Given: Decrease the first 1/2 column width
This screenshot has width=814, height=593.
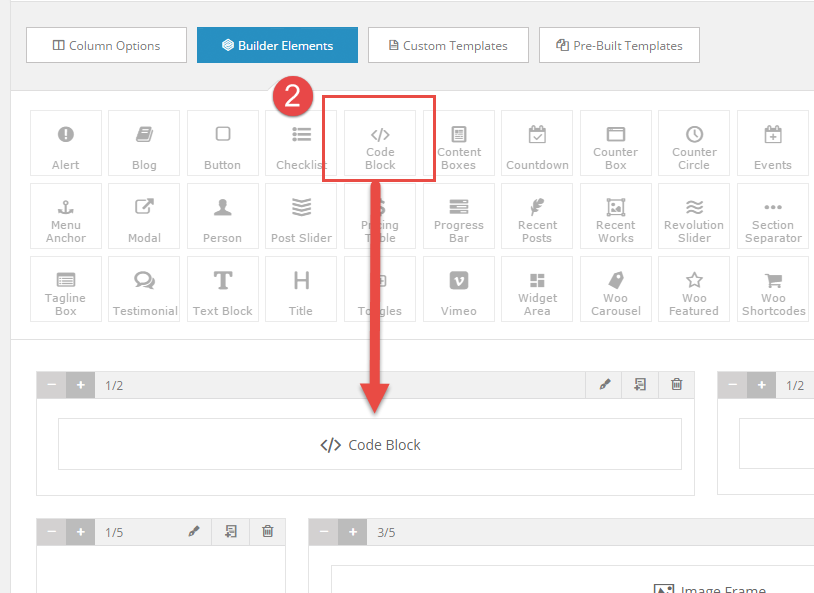Looking at the screenshot, I should tap(52, 385).
